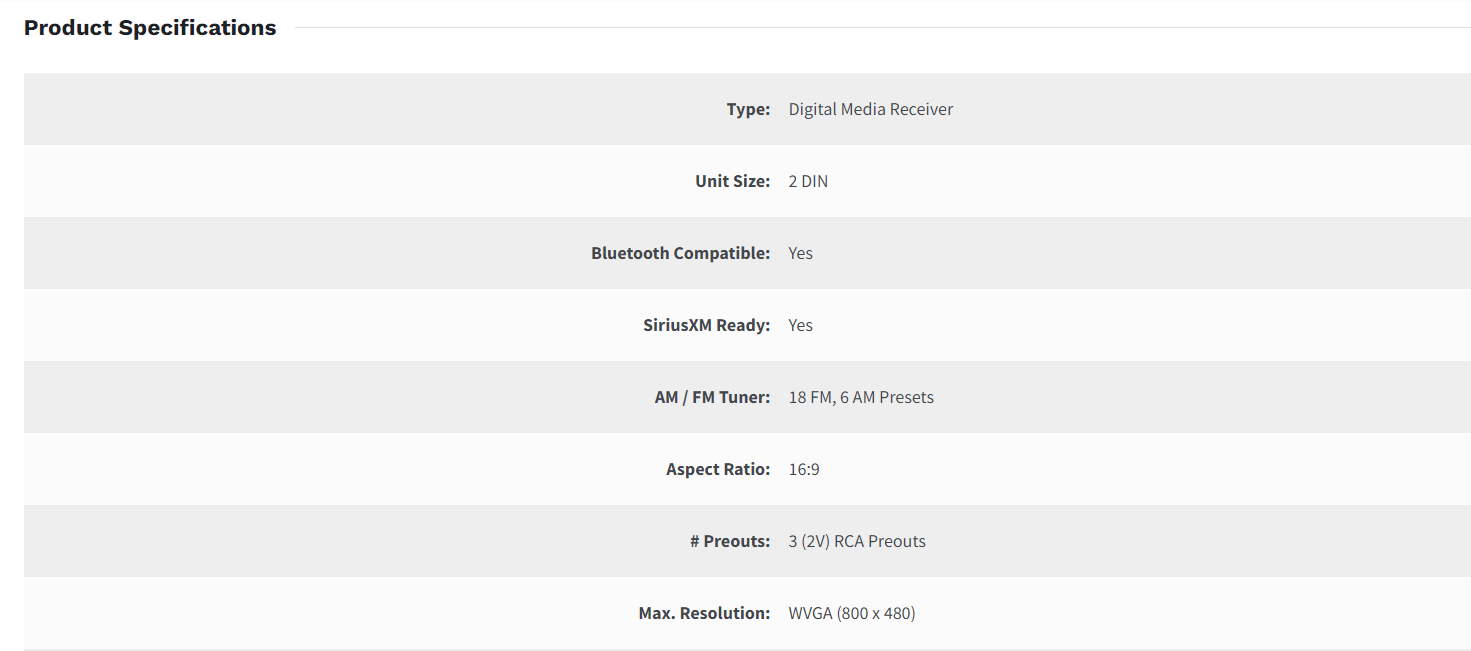Click the "6 AM Presets" text
1471x651 pixels.
(887, 397)
